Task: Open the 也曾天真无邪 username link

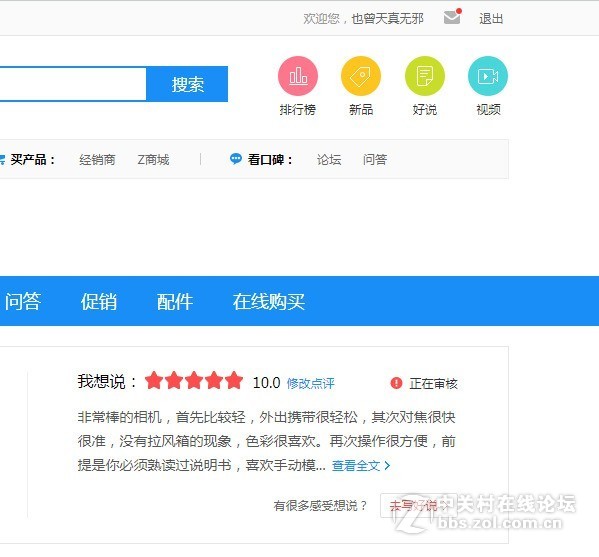Action: click(387, 18)
